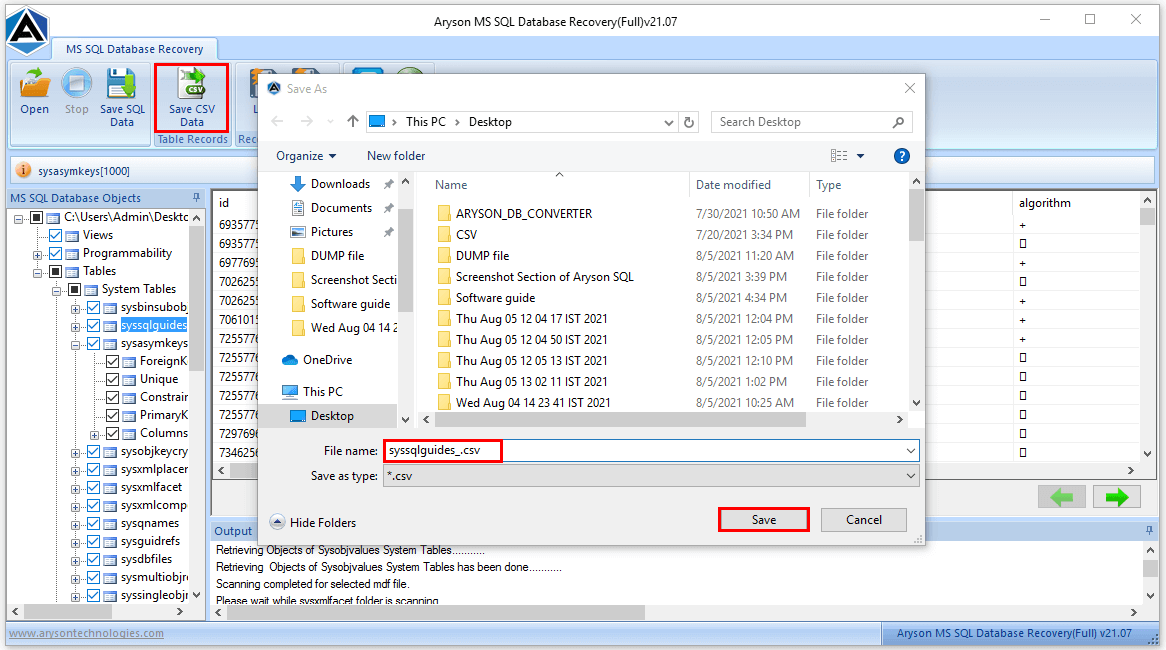Click Save CSV Data icon
This screenshot has height=650, width=1166.
[192, 97]
